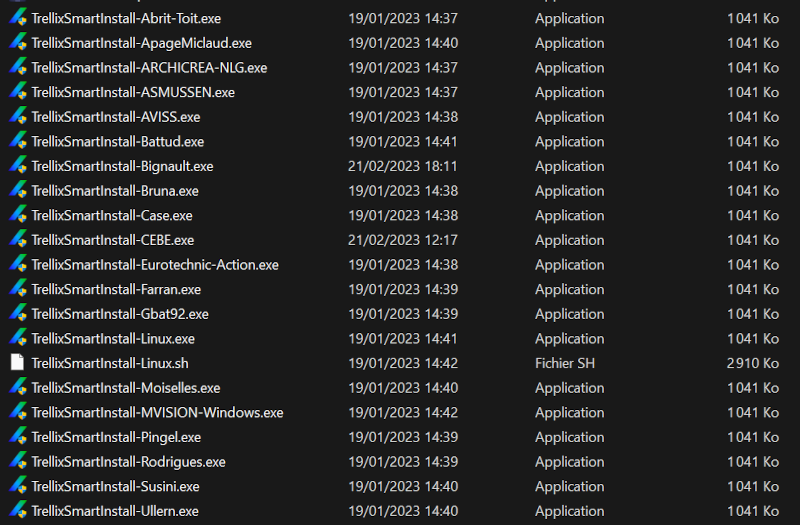The height and width of the screenshot is (525, 800).
Task: Select the TrellixSmartInstall-ApageMiclaud.exe file name
Action: [141, 43]
